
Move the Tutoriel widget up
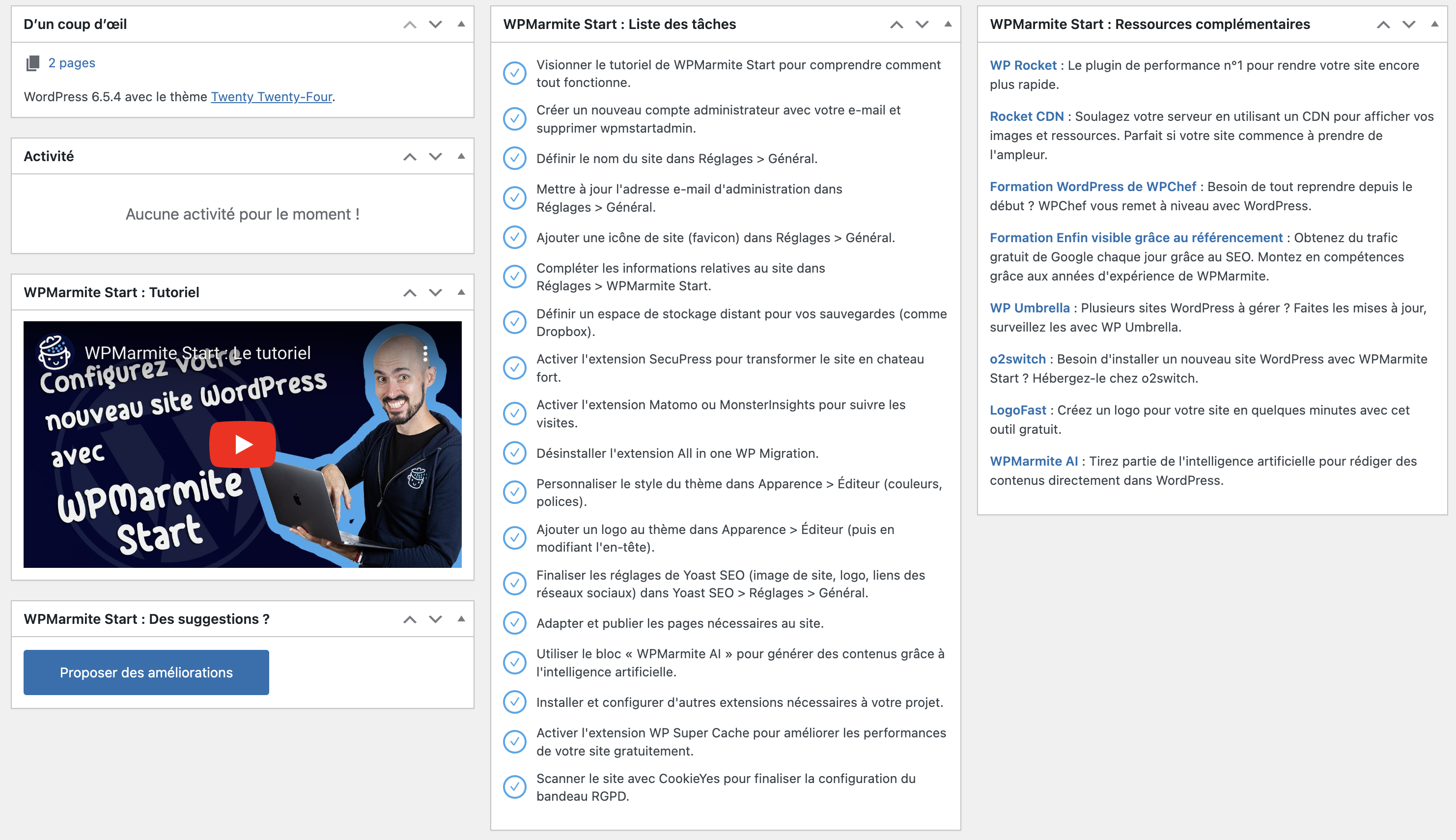tap(410, 292)
